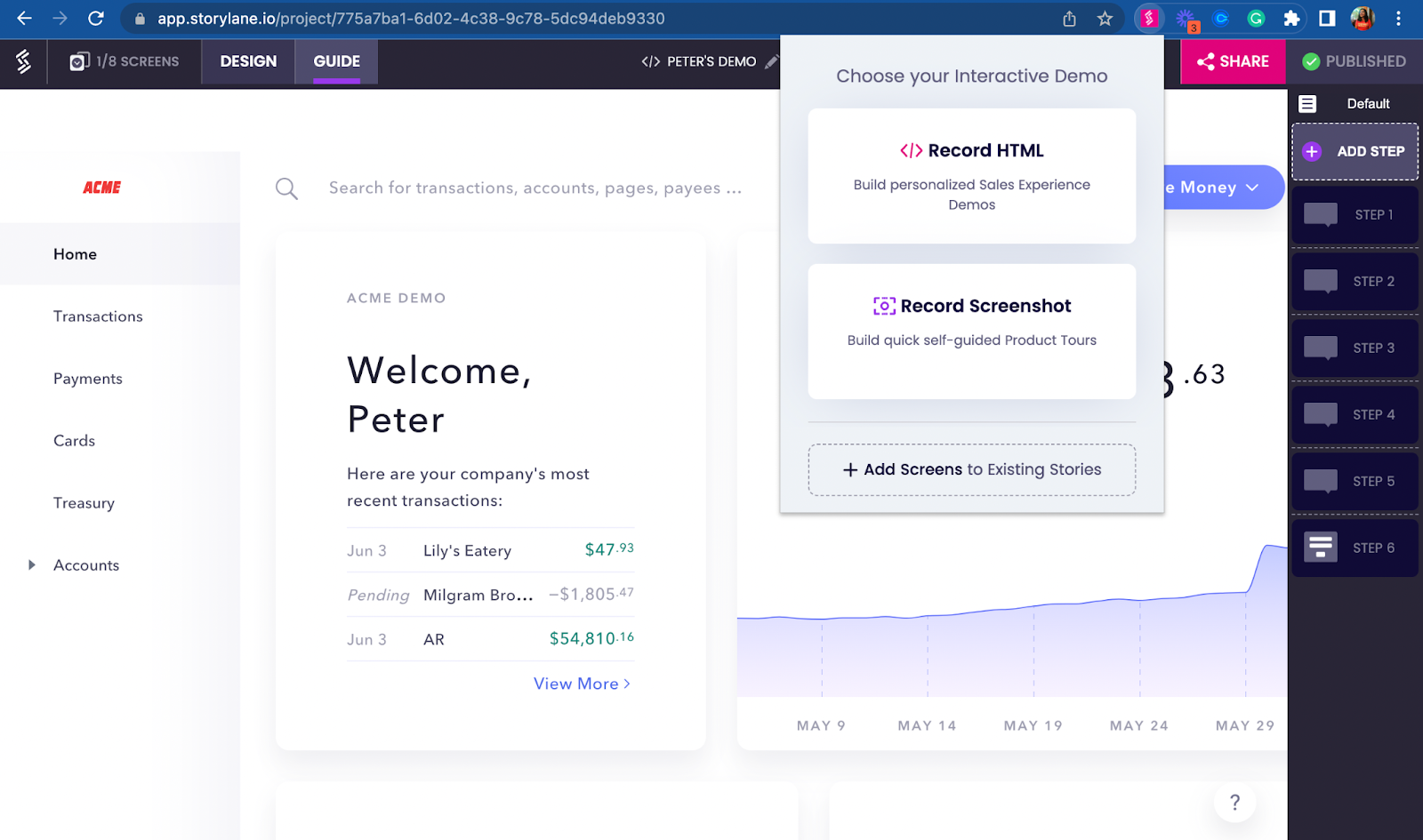The height and width of the screenshot is (840, 1423).
Task: Open the 1/8 Screens selector
Action: [125, 61]
